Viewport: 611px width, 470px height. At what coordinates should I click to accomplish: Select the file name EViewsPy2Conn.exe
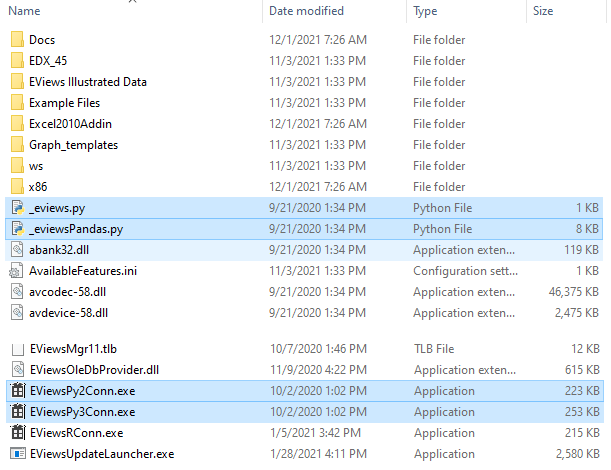(83, 391)
